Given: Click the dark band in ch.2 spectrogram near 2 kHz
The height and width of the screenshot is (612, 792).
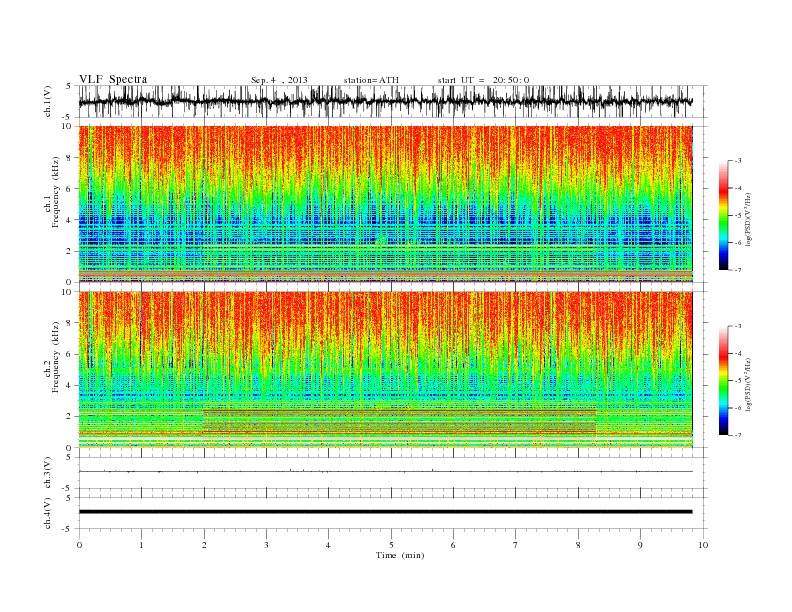Looking at the screenshot, I should pos(400,421).
